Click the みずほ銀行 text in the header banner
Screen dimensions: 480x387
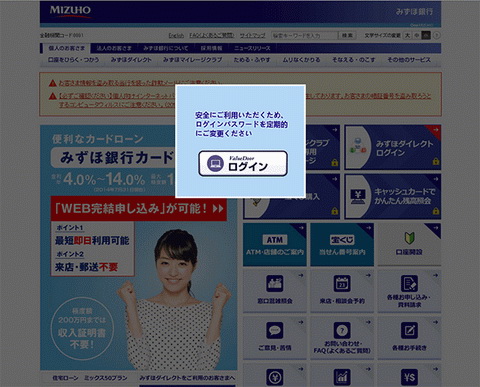coord(414,12)
